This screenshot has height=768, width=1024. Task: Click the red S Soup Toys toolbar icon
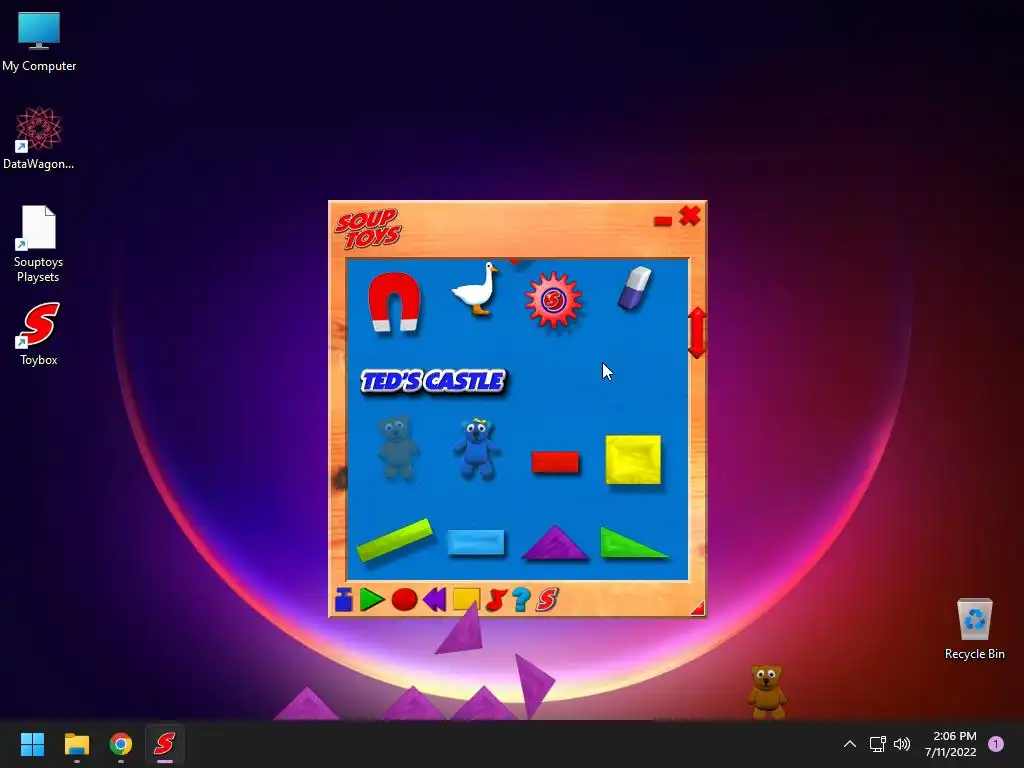coord(547,600)
